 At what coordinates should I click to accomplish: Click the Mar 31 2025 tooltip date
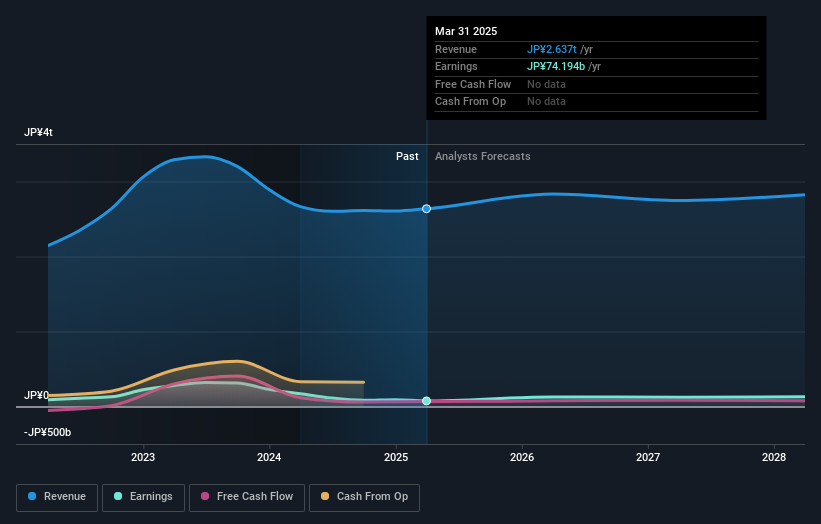click(x=466, y=31)
